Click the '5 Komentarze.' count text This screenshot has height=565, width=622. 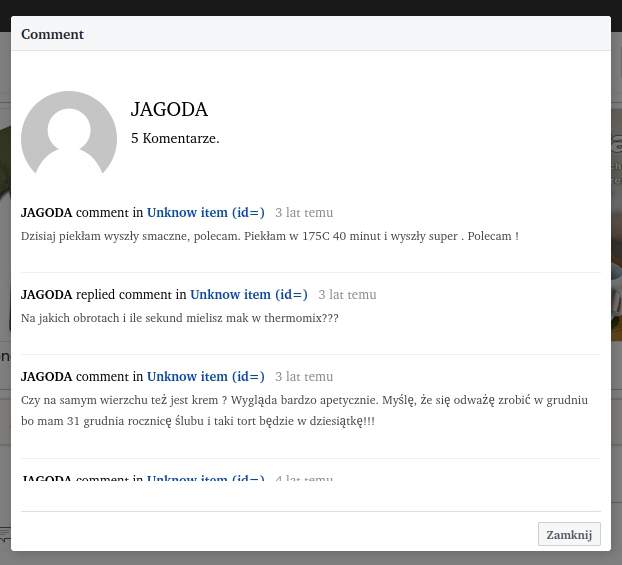click(x=175, y=138)
